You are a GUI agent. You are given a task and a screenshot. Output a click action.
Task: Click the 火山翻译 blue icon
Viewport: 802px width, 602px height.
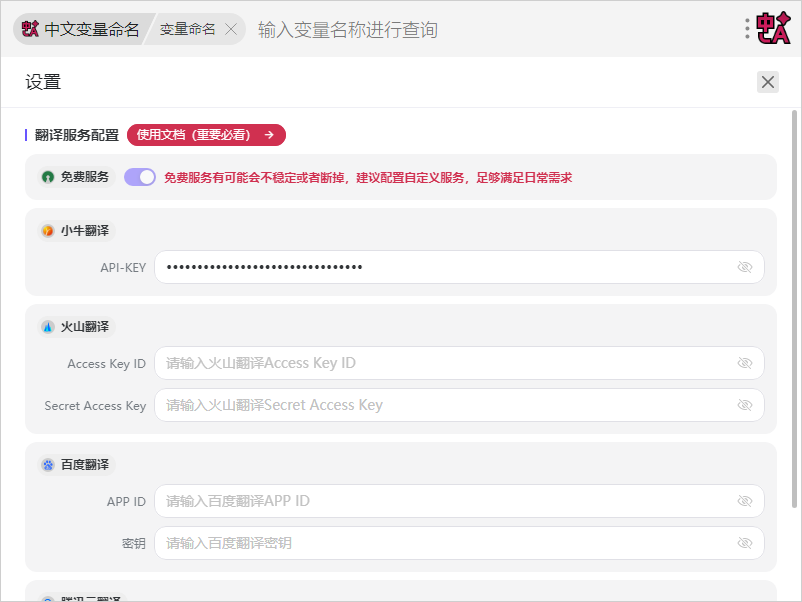pyautogui.click(x=48, y=327)
